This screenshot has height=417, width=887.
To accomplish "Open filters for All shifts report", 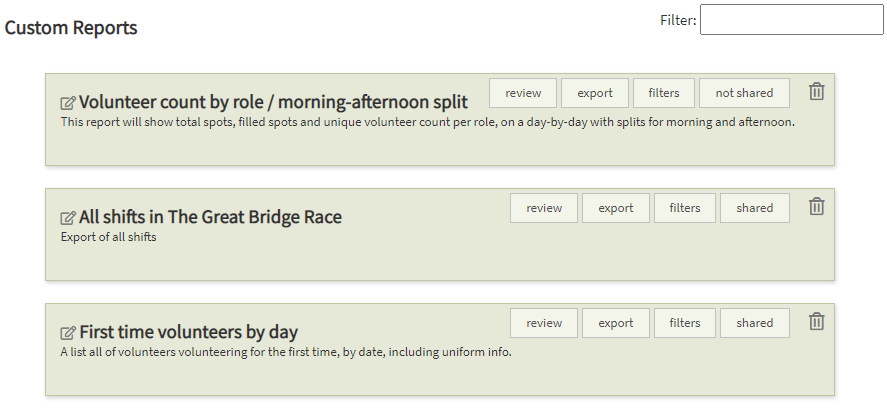I will 685,208.
